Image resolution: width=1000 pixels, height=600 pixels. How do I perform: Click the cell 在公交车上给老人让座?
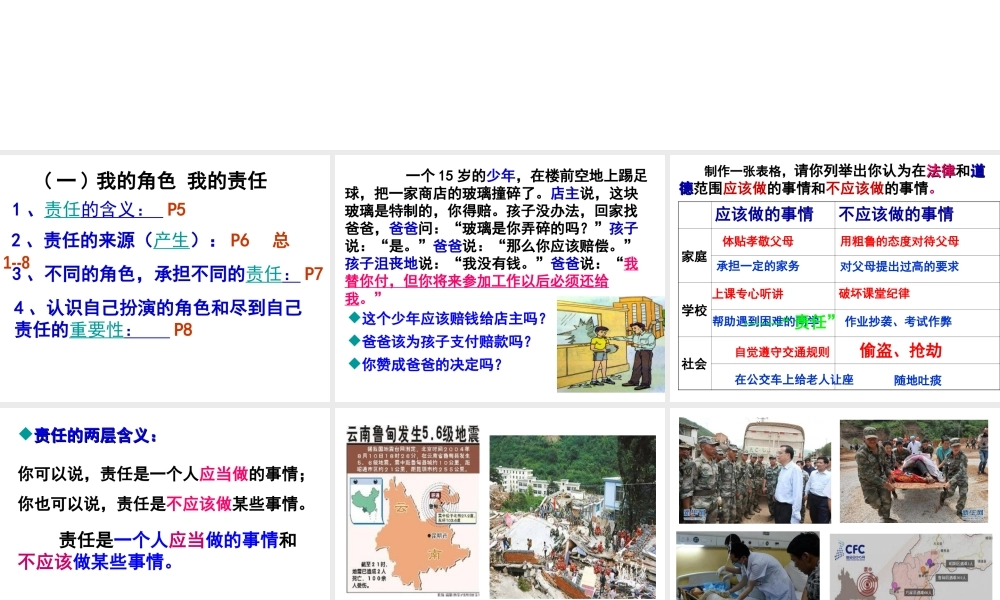793,379
